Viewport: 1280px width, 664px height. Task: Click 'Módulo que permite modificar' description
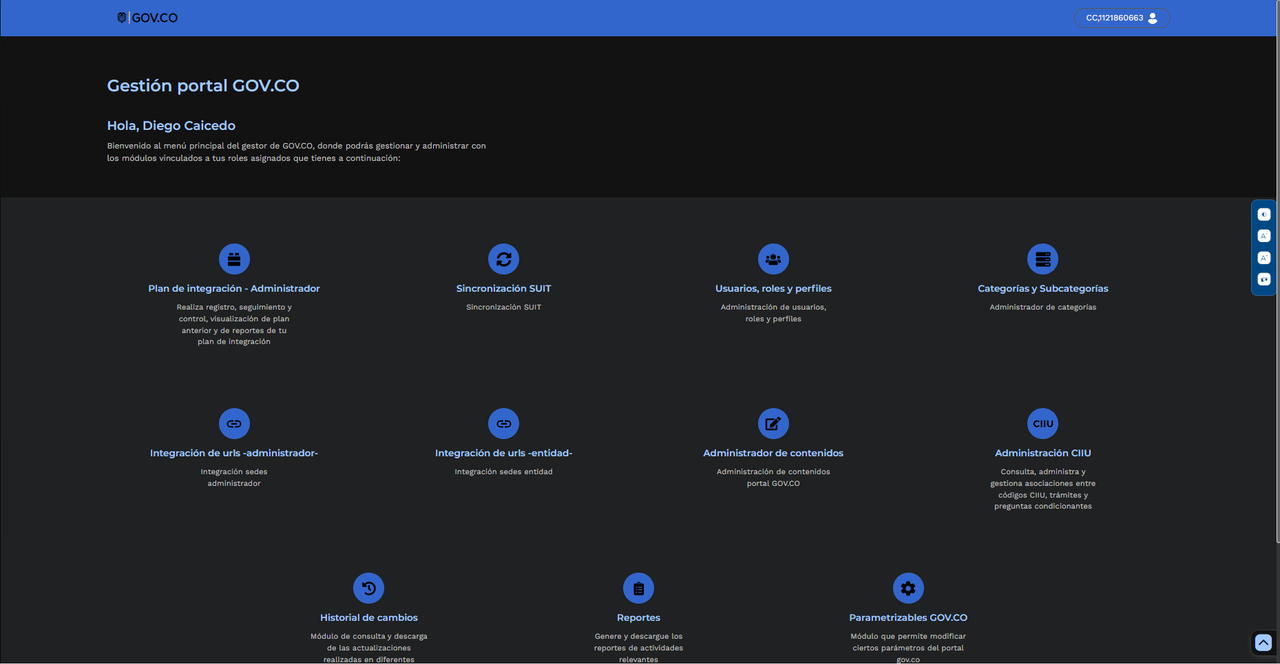click(x=908, y=648)
